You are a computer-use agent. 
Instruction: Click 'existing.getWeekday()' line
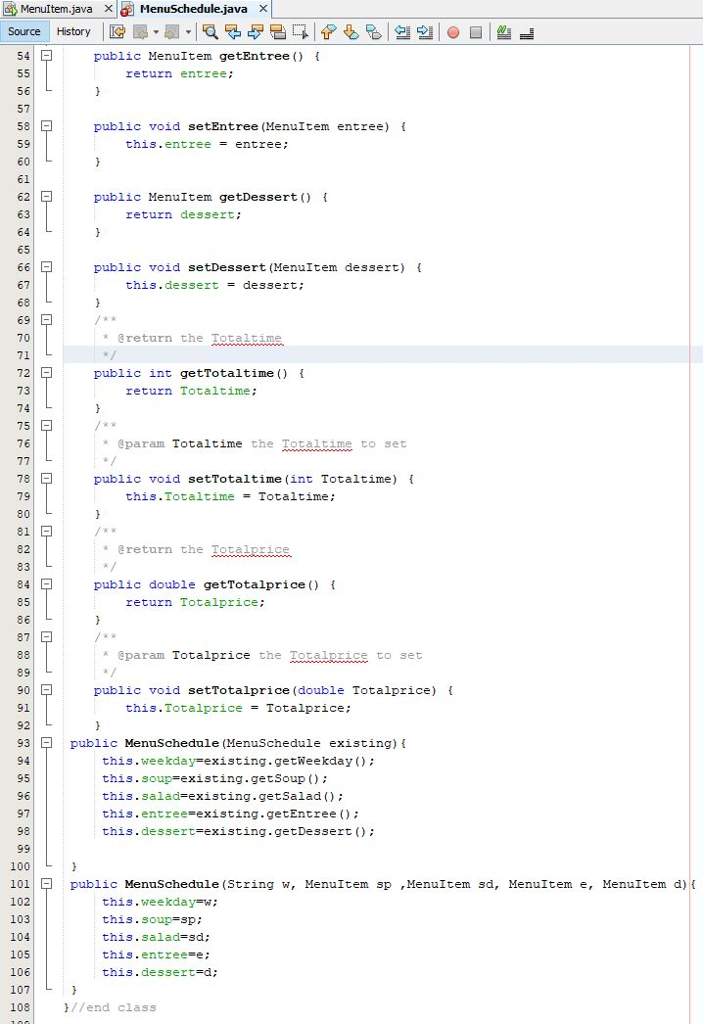pos(238,761)
